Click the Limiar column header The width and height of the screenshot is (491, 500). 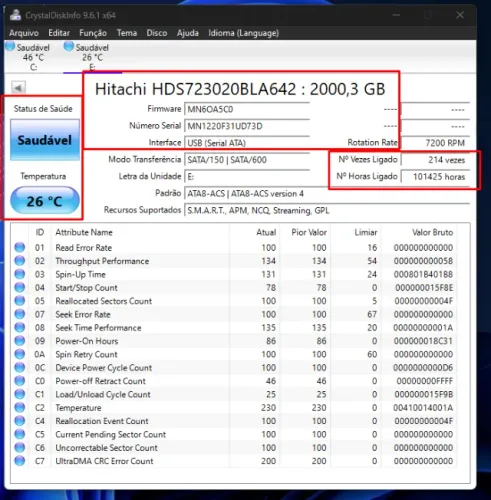click(366, 232)
